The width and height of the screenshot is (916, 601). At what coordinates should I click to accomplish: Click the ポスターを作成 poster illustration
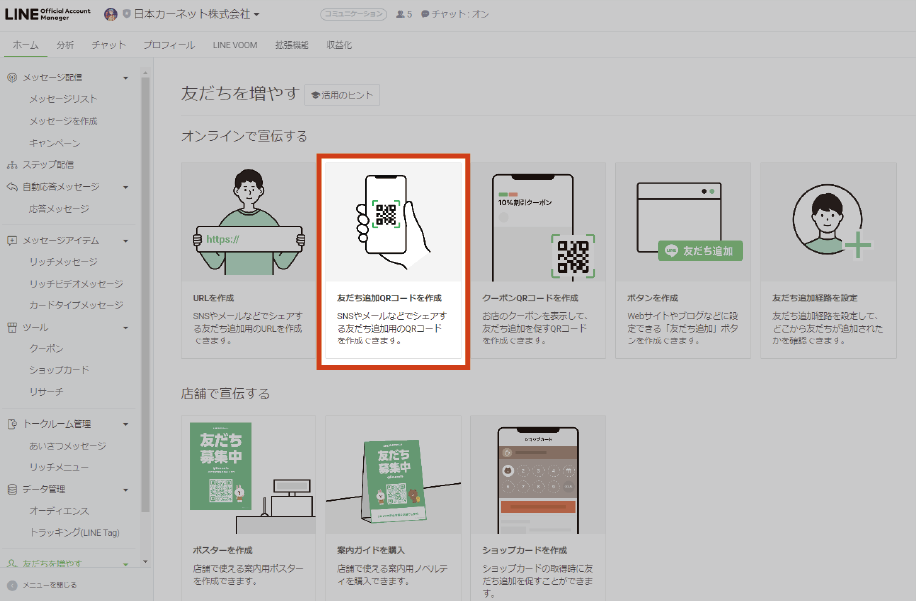pyautogui.click(x=249, y=475)
